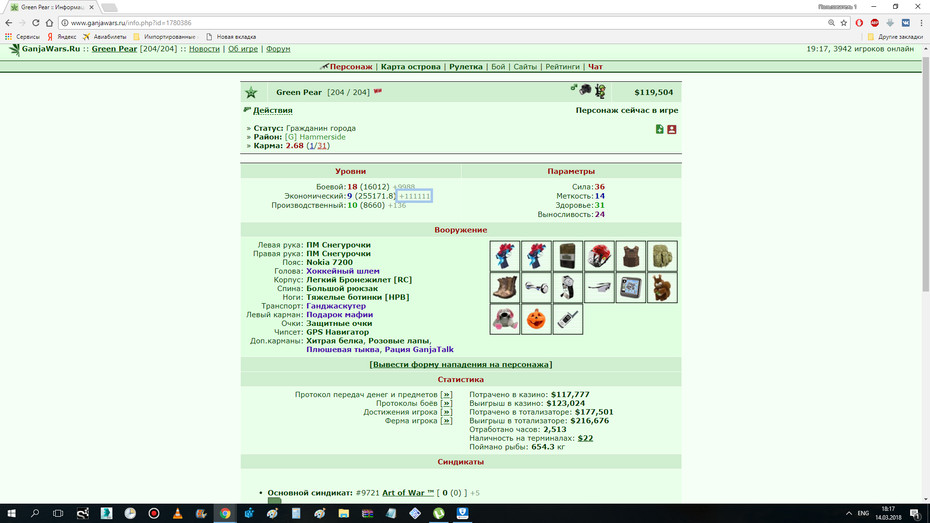Open the Chrome three-dot menu
Image resolution: width=930 pixels, height=523 pixels.
921,23
